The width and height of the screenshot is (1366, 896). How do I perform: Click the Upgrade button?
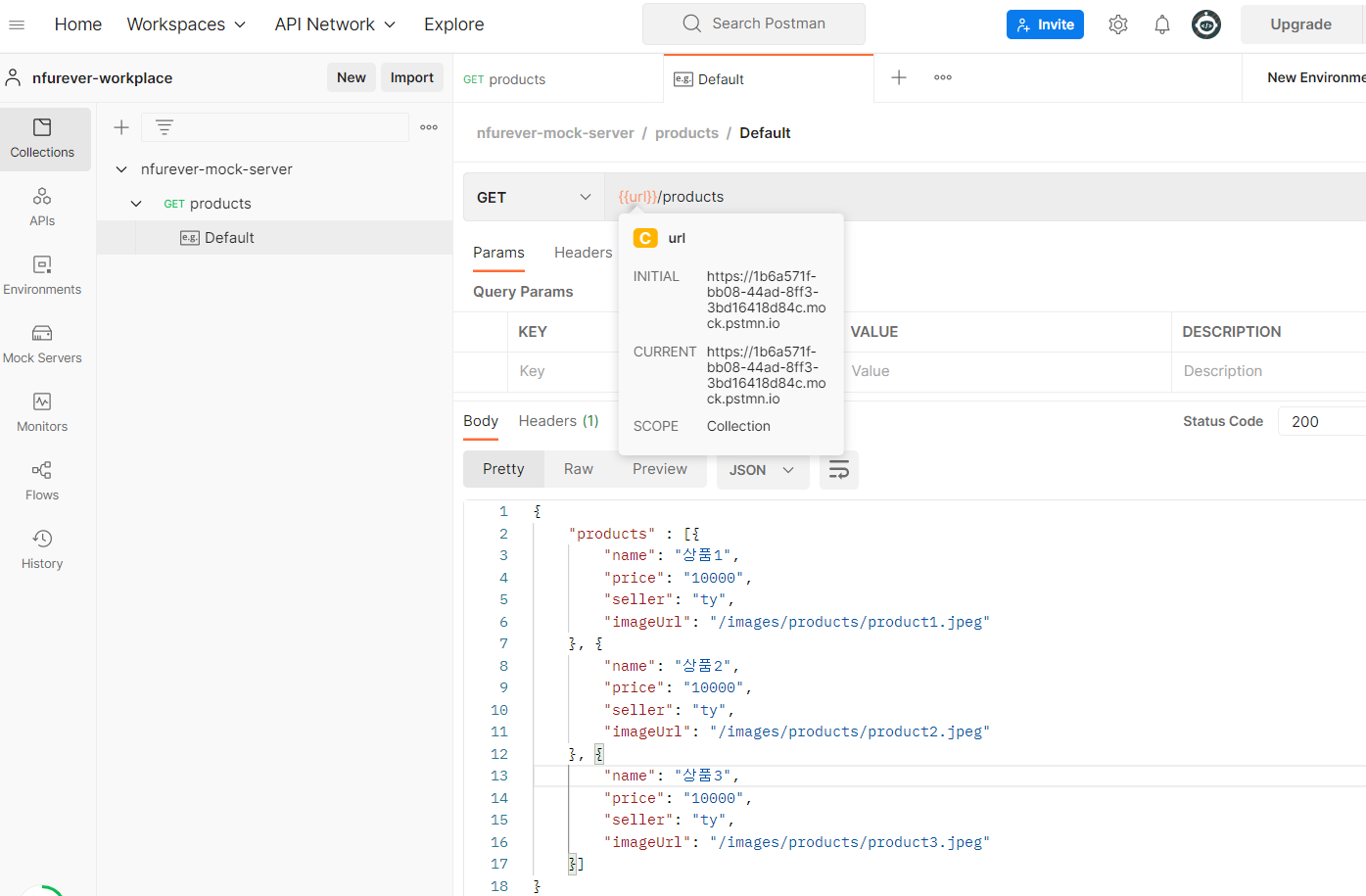[x=1300, y=24]
